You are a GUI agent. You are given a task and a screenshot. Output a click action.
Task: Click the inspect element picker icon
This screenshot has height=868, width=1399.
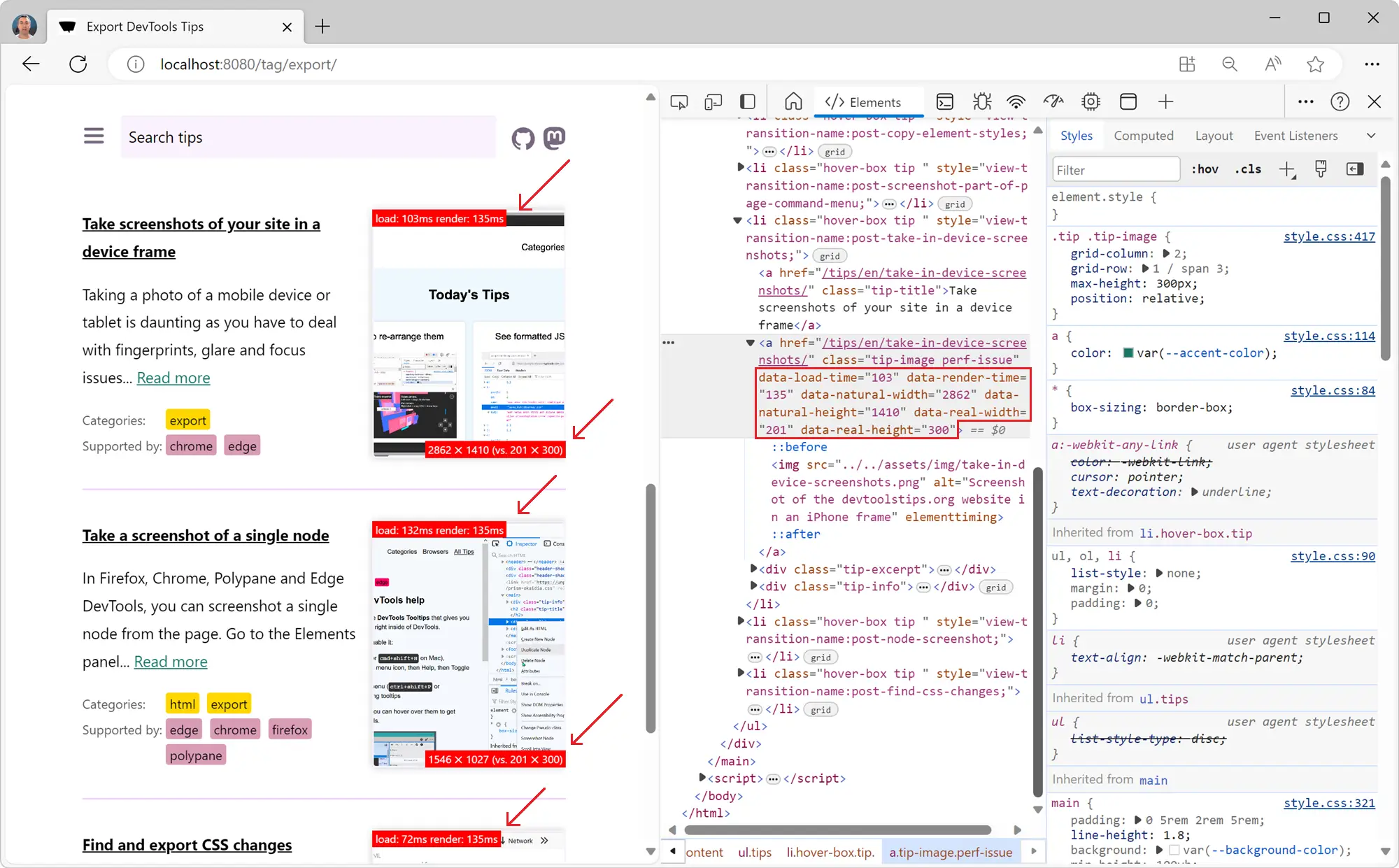pos(679,102)
